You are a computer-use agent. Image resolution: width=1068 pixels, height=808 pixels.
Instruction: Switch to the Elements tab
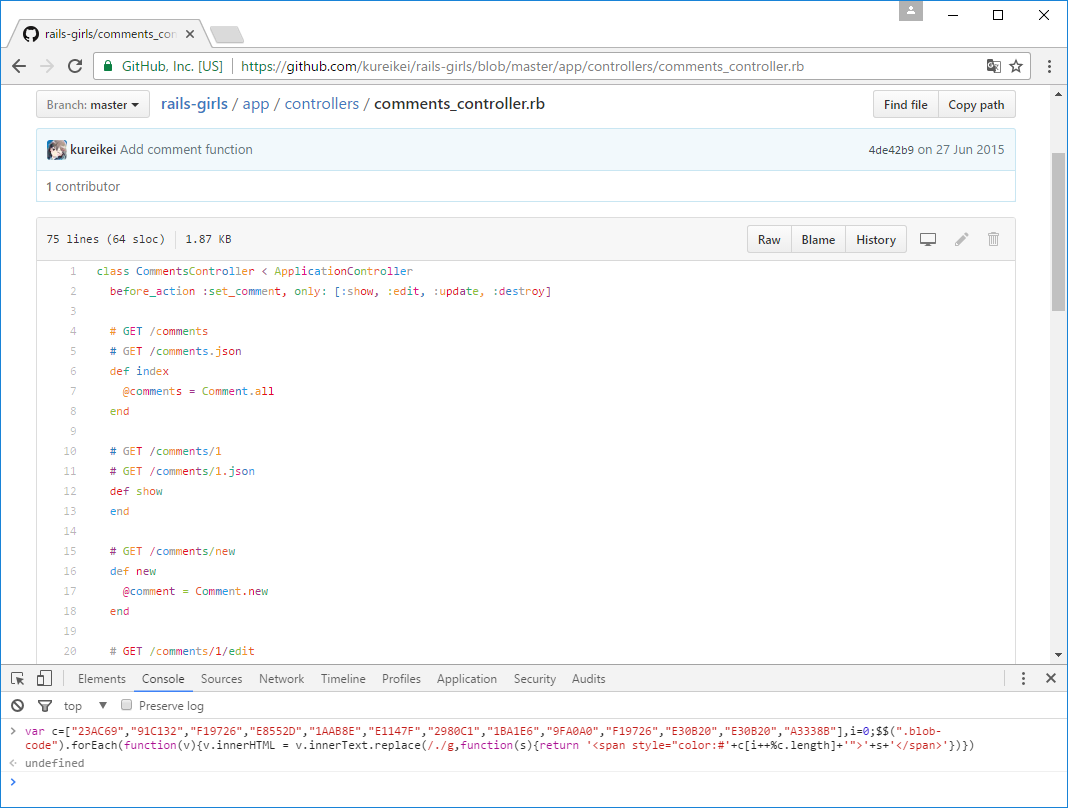pos(102,679)
